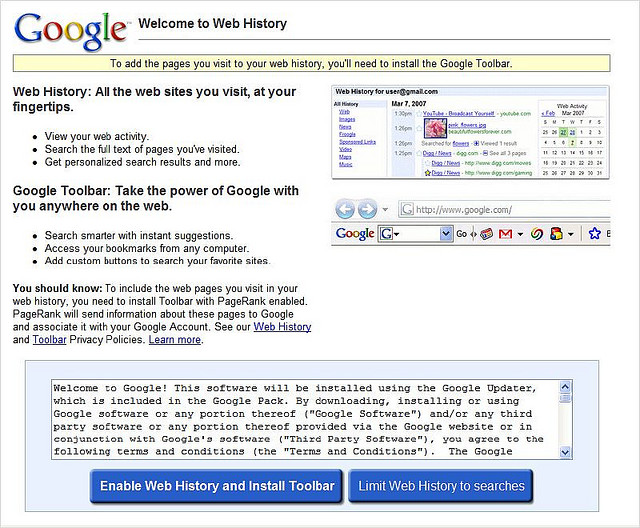Click 'Limit Web History to searches' button
The height and width of the screenshot is (528, 640).
(441, 486)
